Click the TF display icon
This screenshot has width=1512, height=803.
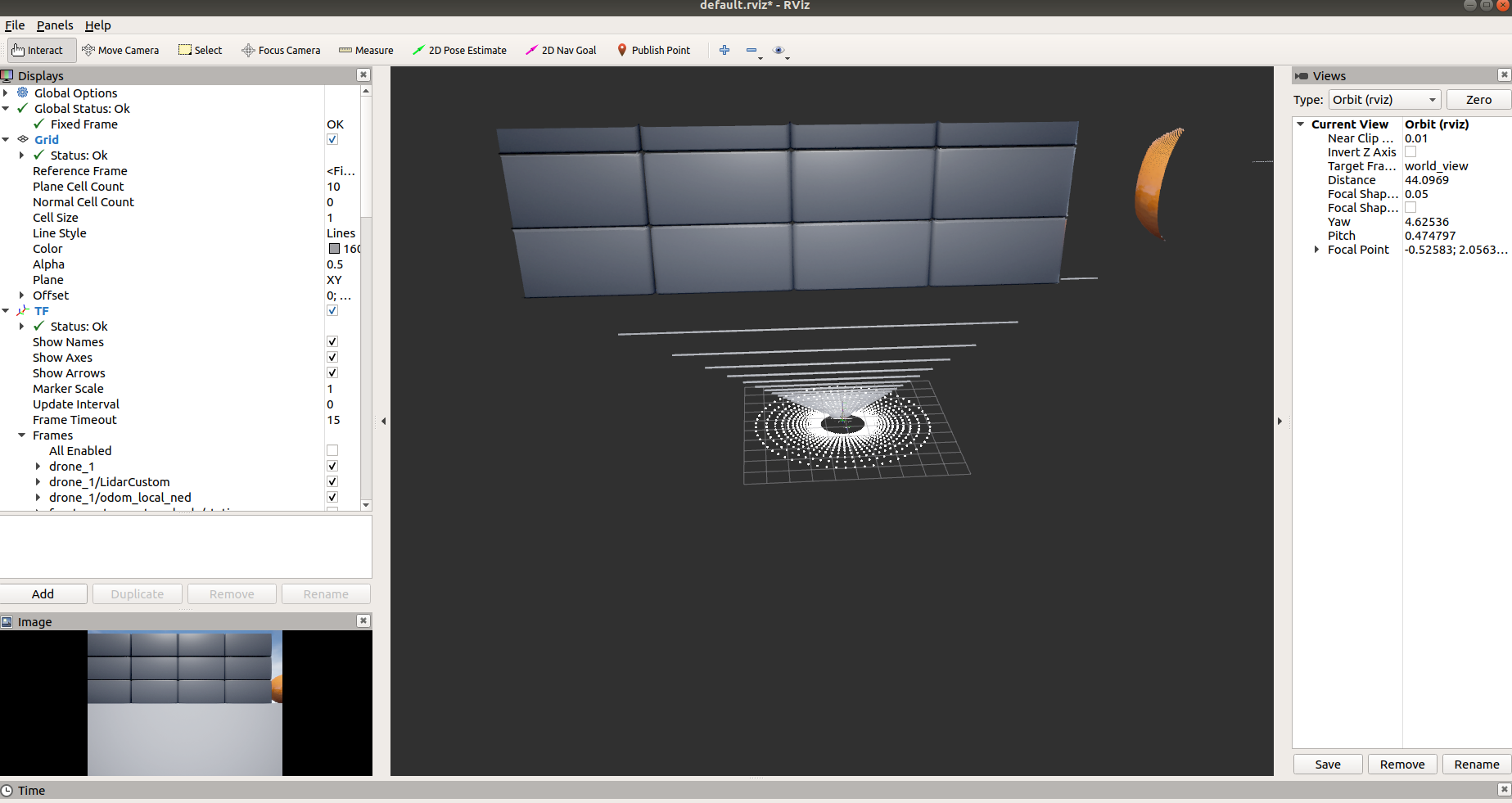23,310
